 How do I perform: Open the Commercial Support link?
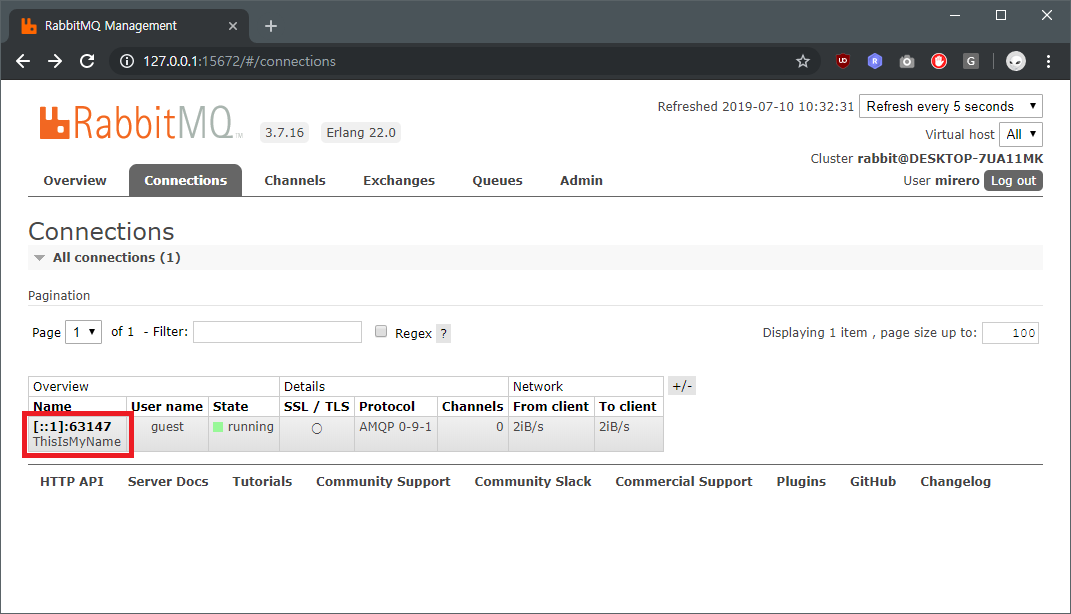pyautogui.click(x=684, y=482)
